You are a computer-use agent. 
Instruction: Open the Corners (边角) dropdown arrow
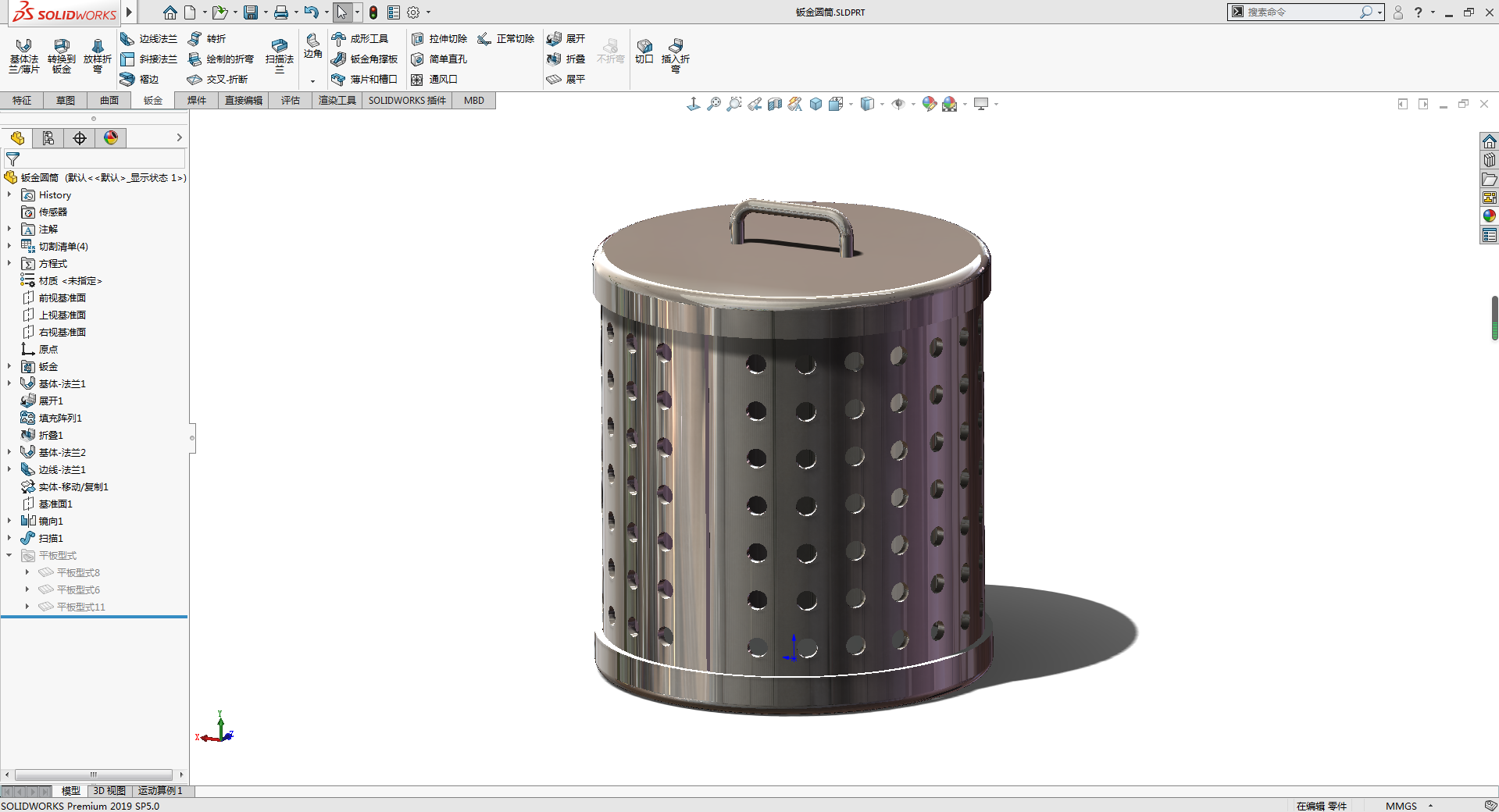click(312, 81)
